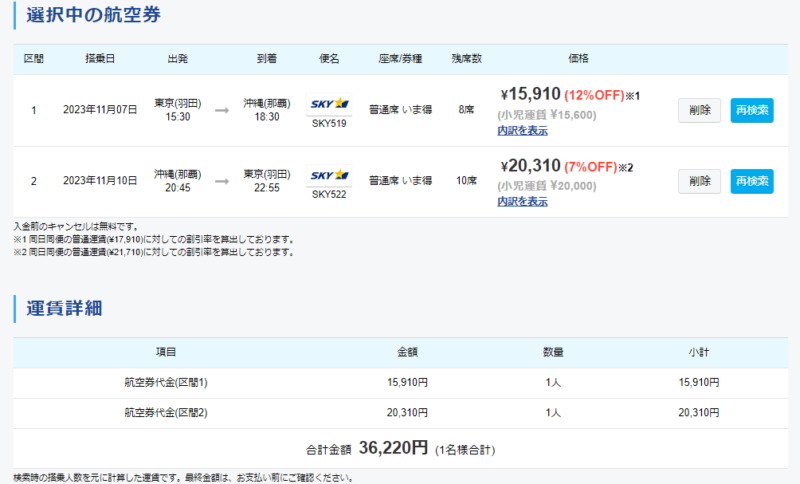Image resolution: width=800 pixels, height=484 pixels.
Task: Select the ¥20,310 price text
Action: tap(530, 166)
